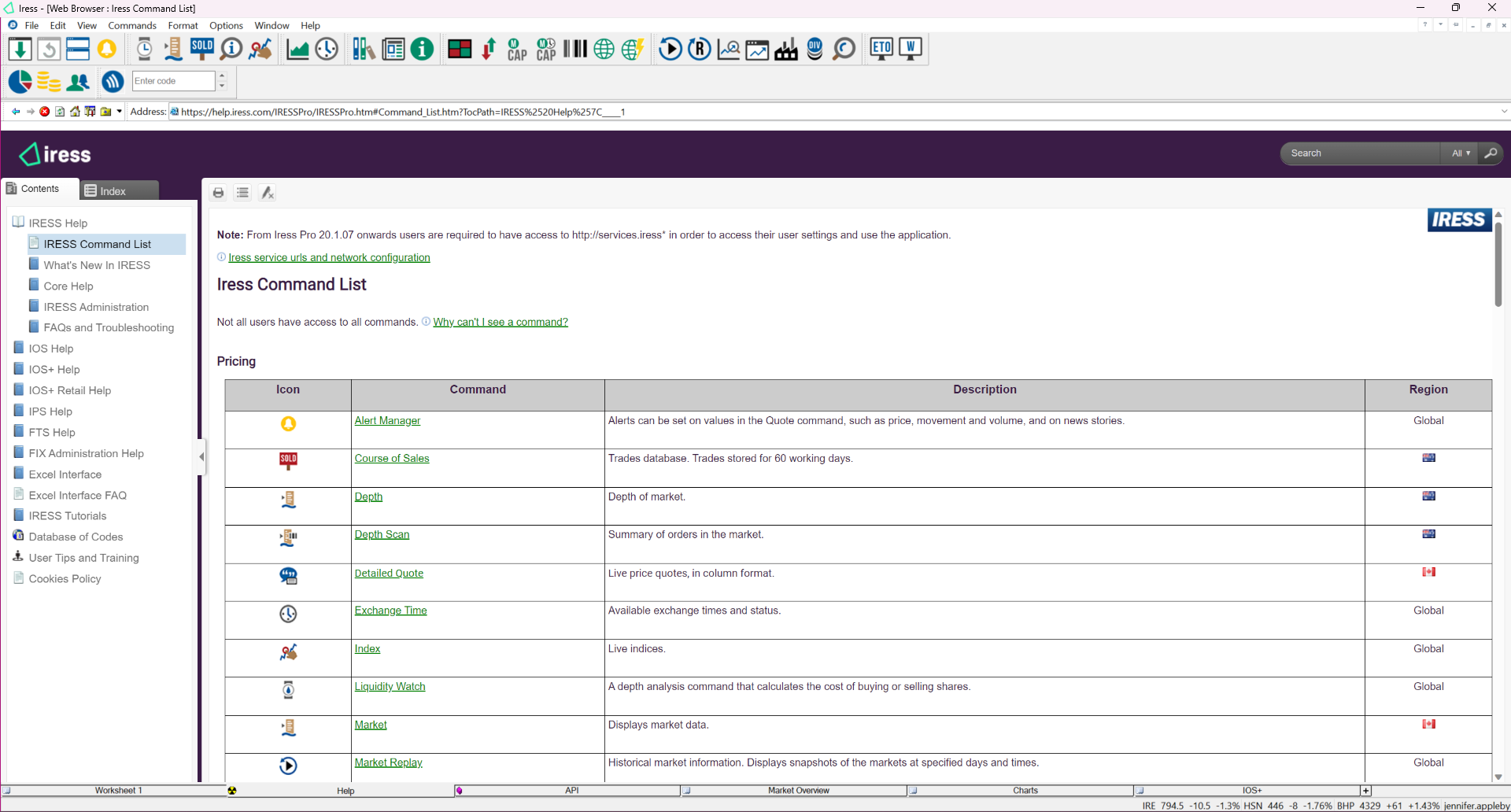Viewport: 1511px width, 812px height.
Task: Click the green information circle toolbar icon
Action: coord(422,49)
